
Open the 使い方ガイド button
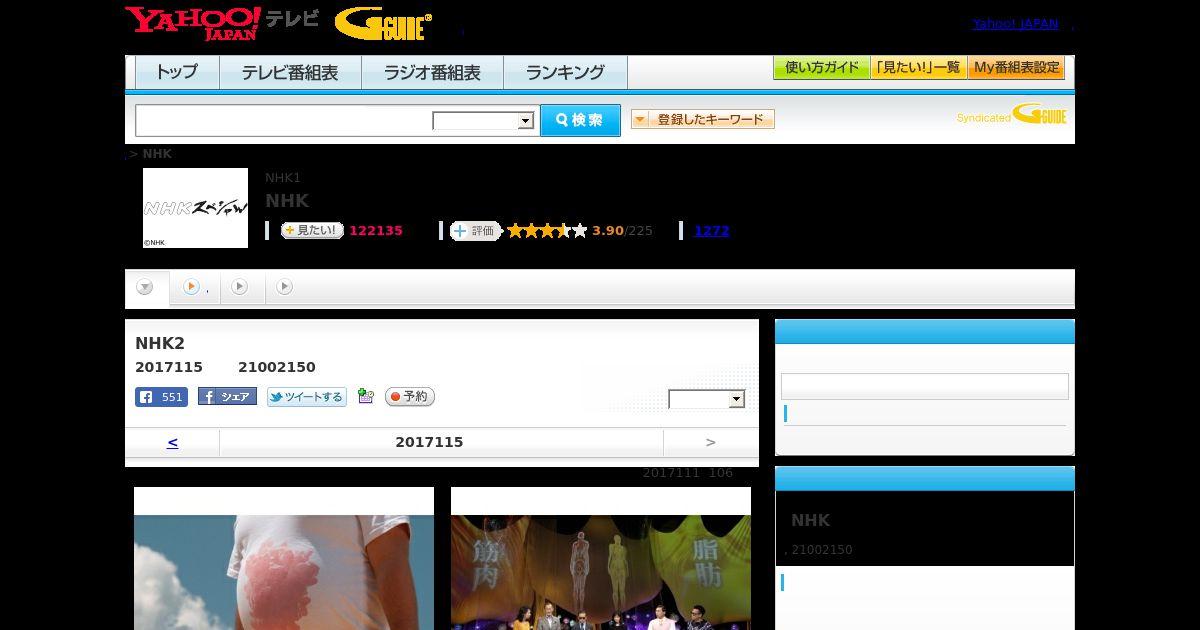point(821,68)
